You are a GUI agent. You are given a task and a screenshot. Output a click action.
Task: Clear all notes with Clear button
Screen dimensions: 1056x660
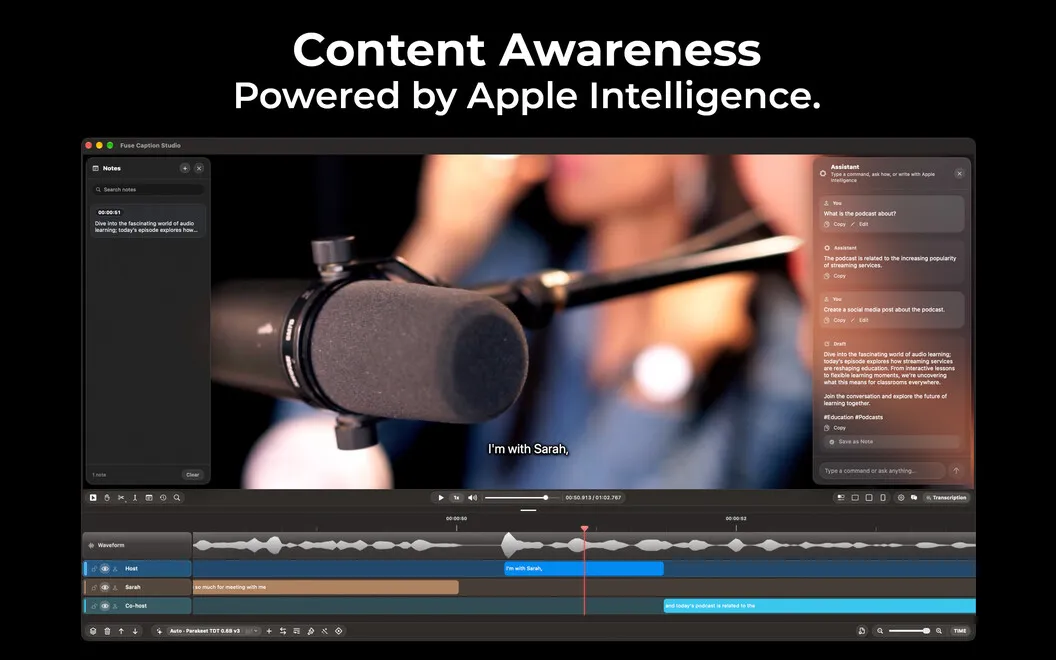tap(193, 475)
